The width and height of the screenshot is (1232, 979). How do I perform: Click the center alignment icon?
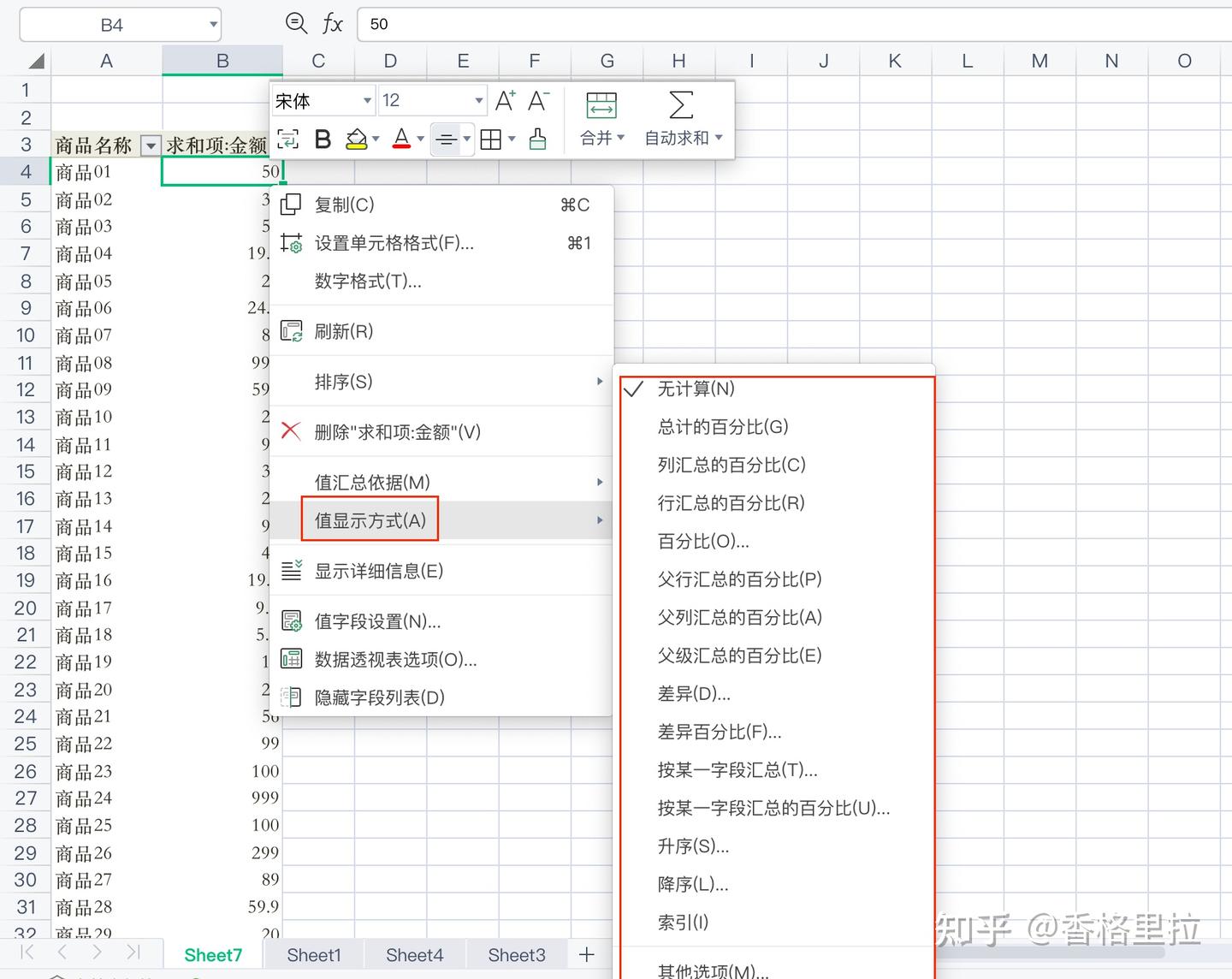point(446,139)
